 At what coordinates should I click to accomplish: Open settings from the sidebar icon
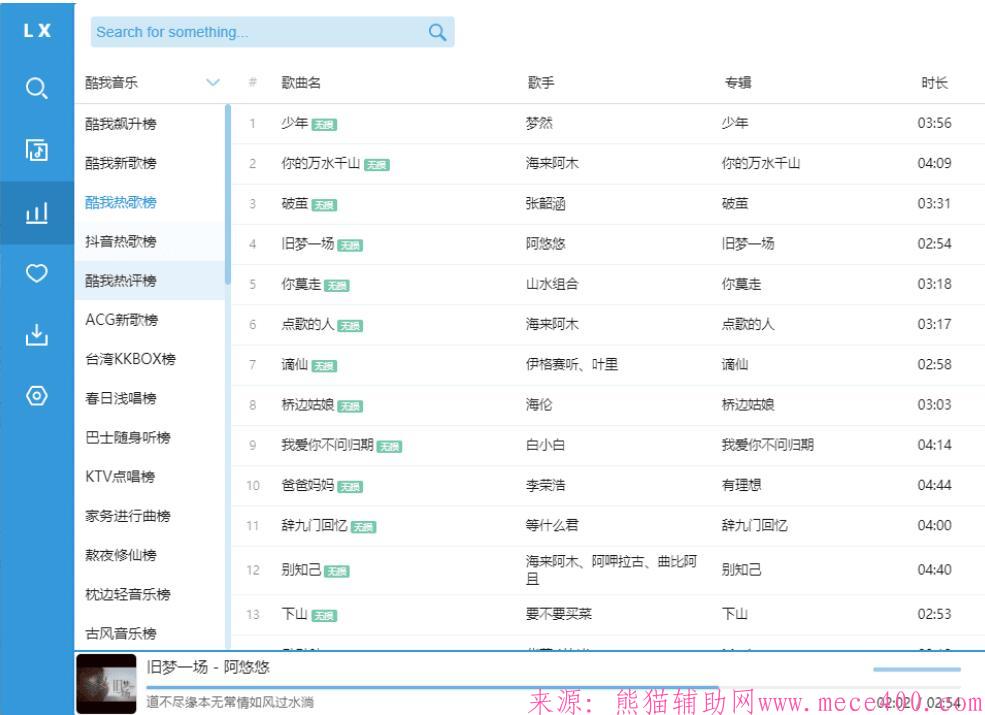(x=36, y=396)
